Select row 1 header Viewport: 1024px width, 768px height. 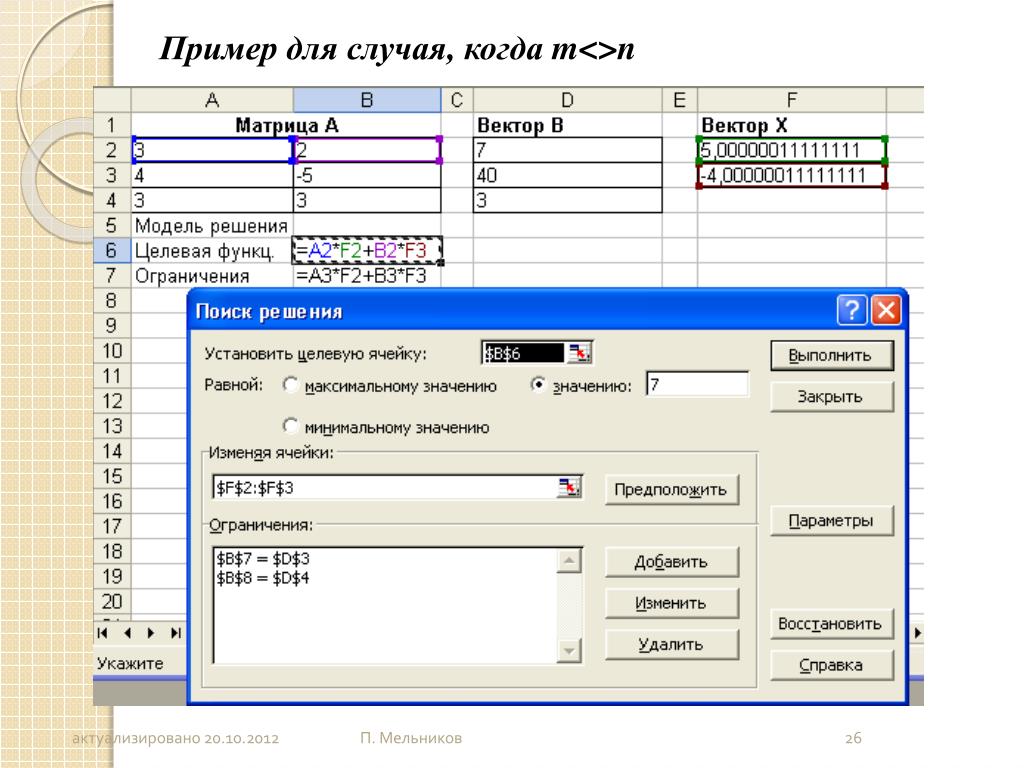112,125
